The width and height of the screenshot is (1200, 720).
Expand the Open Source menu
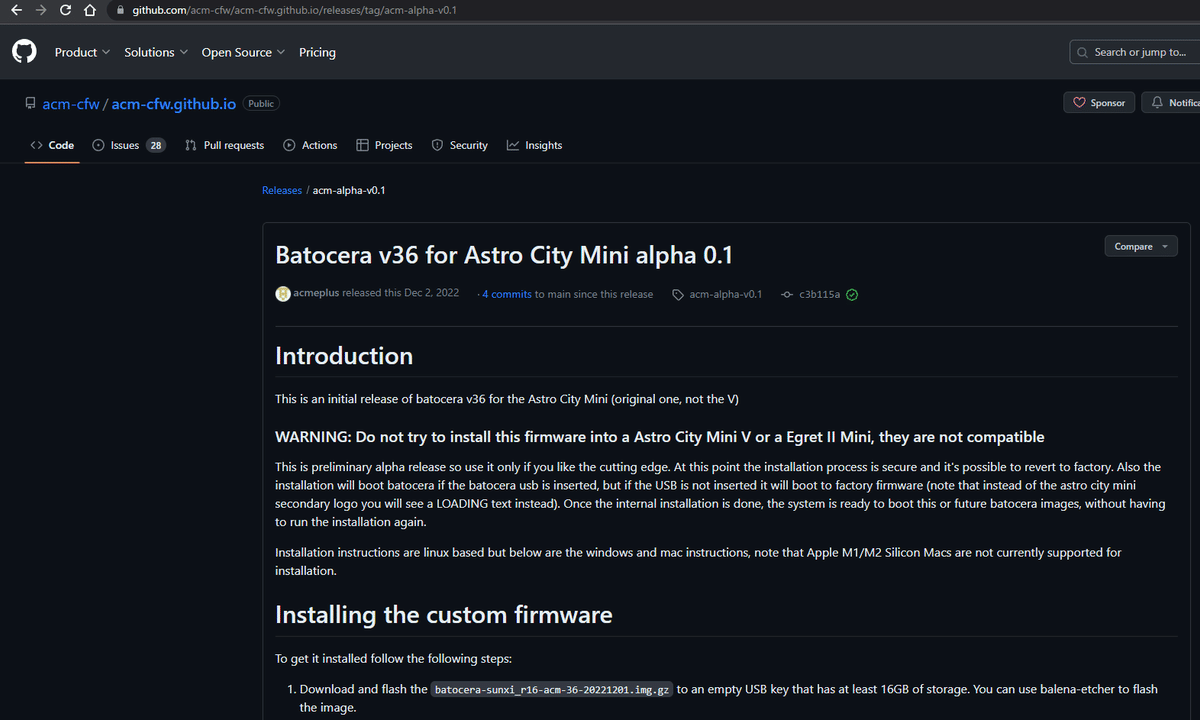(243, 52)
